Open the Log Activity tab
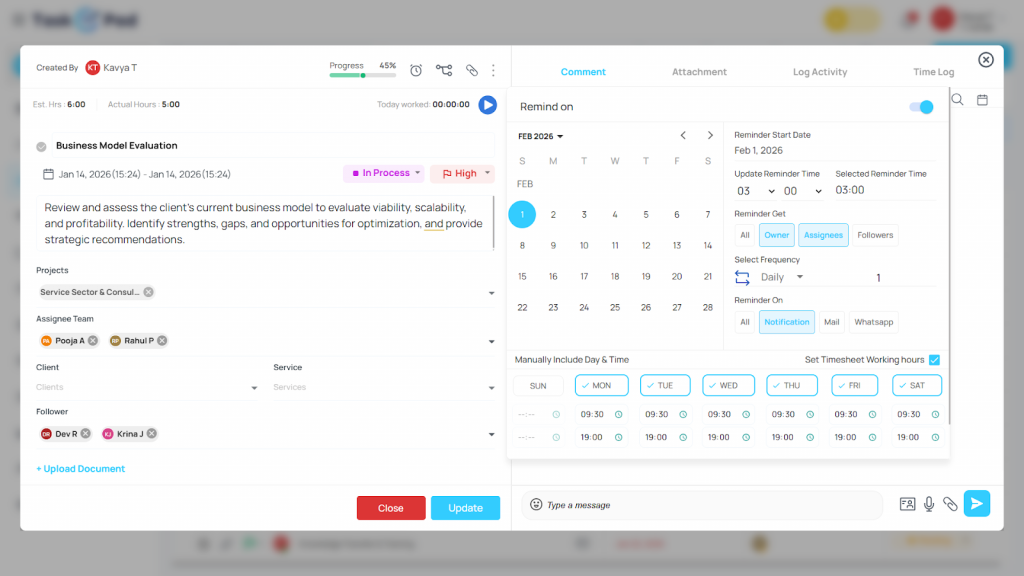Image resolution: width=1024 pixels, height=576 pixels. click(x=820, y=72)
